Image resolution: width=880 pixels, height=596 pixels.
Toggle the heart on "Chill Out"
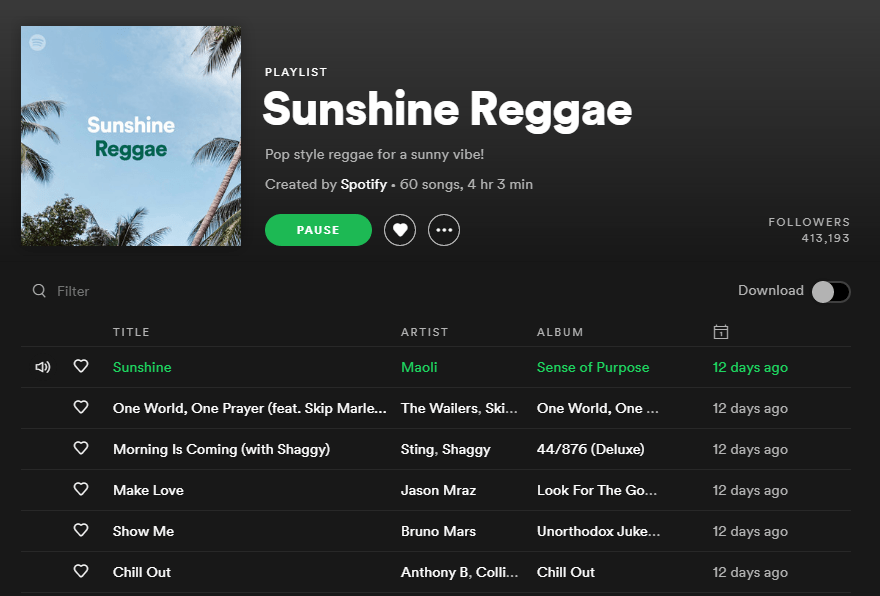[81, 572]
